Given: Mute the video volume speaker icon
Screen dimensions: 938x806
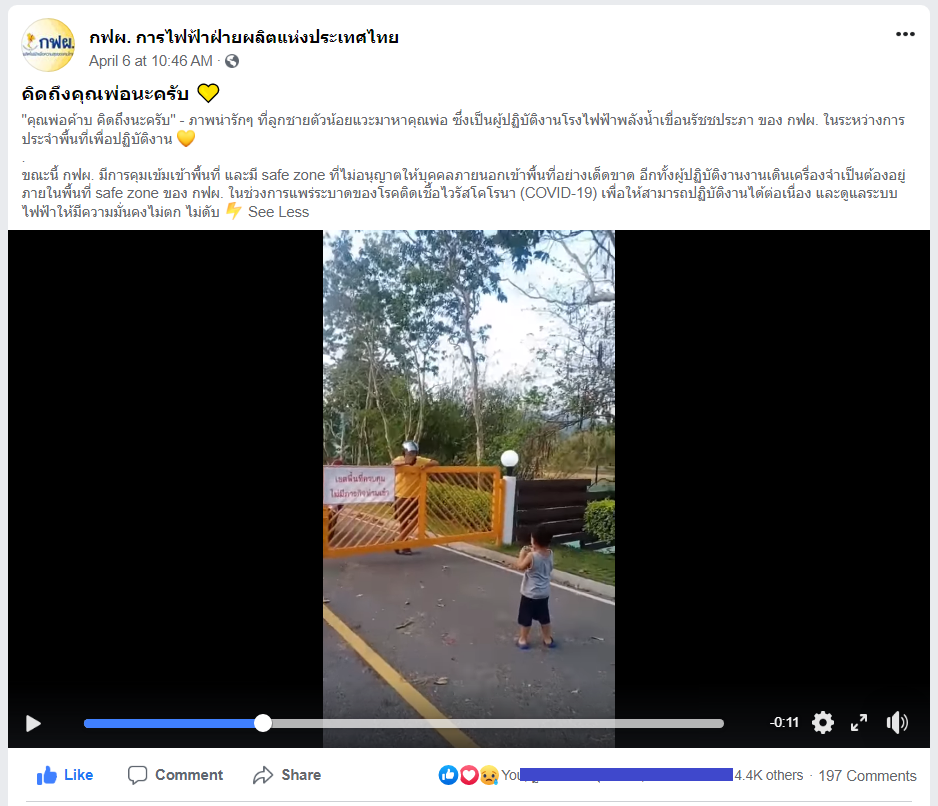Looking at the screenshot, I should click(897, 723).
